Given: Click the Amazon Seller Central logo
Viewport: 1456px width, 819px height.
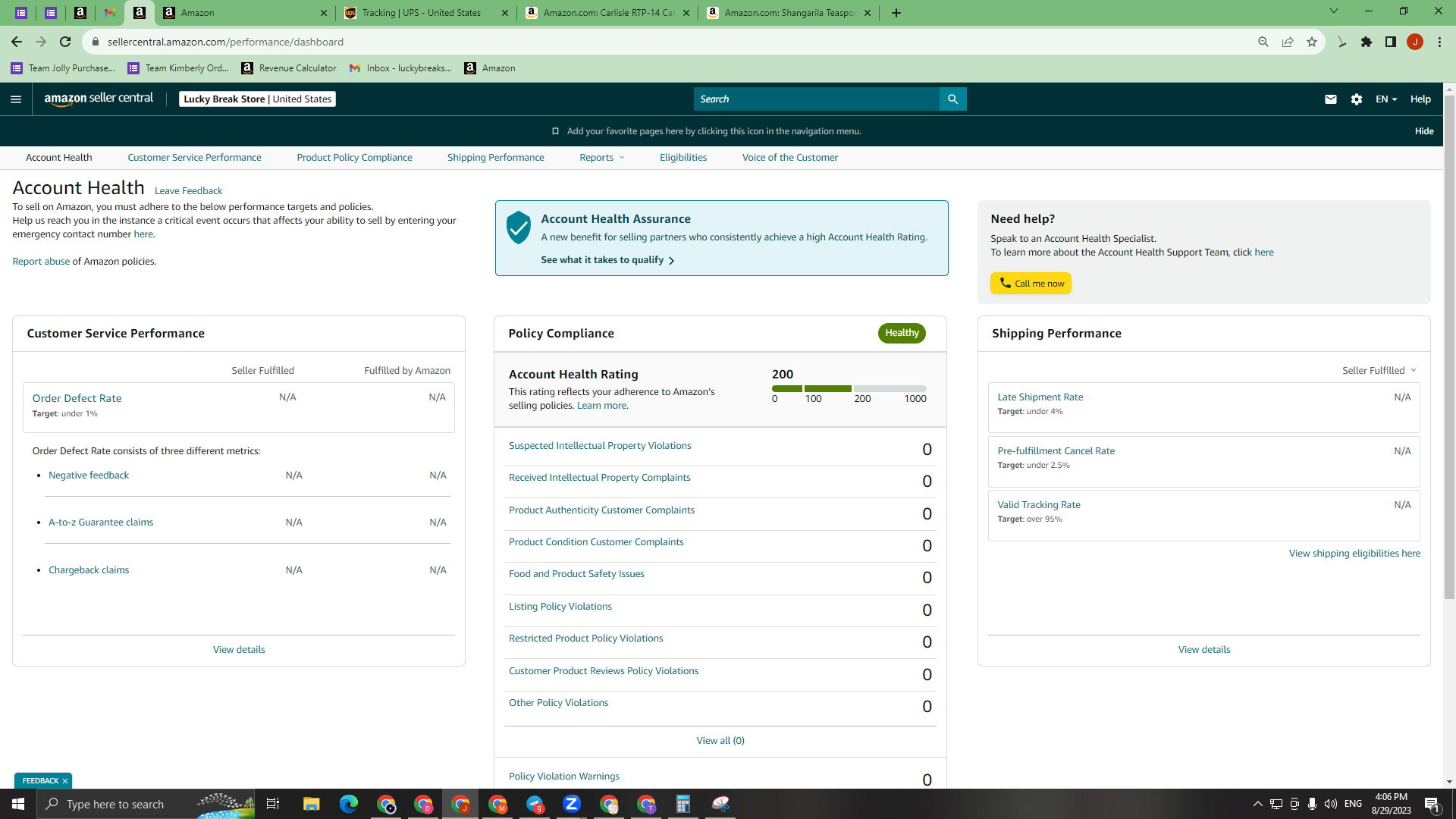Looking at the screenshot, I should coord(99,99).
